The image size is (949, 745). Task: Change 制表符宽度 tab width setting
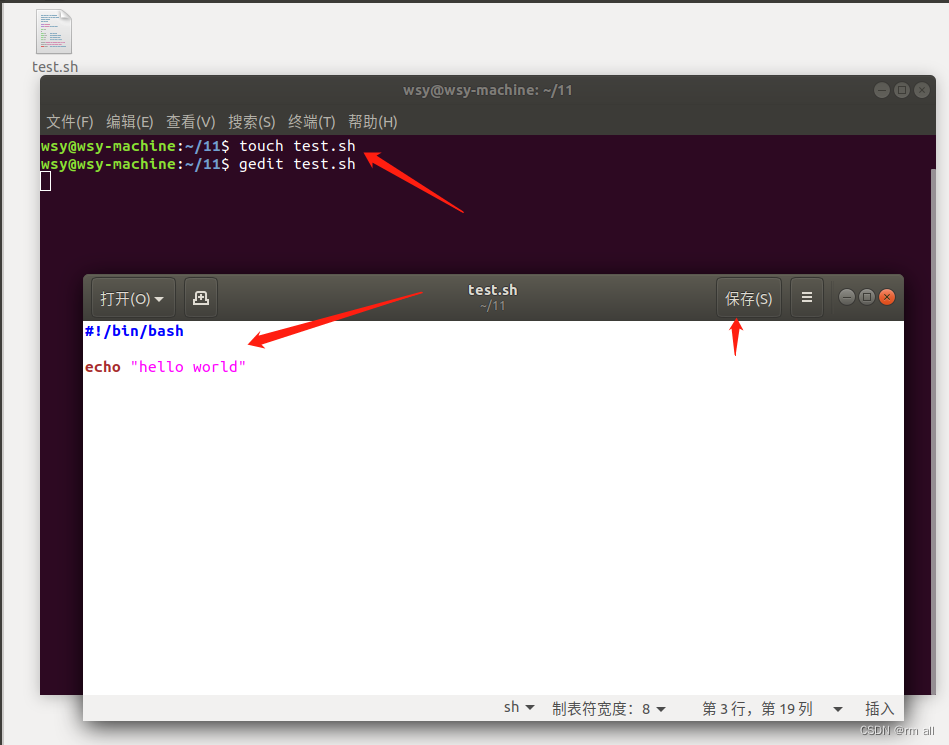tap(609, 707)
